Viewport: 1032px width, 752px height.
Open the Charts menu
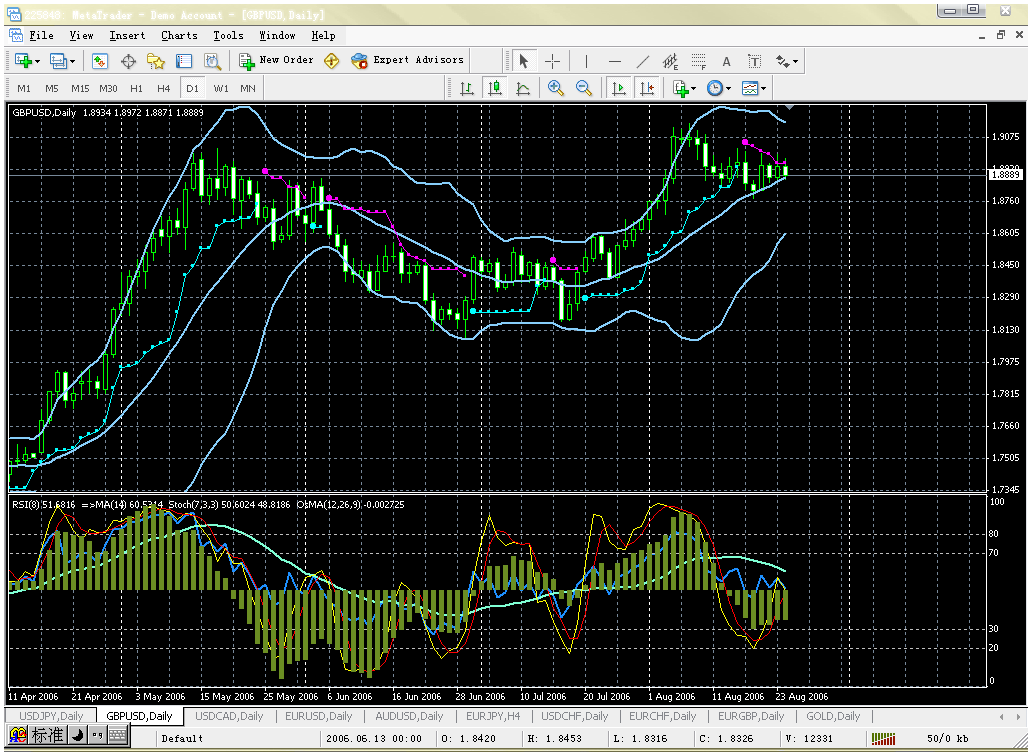coord(179,35)
